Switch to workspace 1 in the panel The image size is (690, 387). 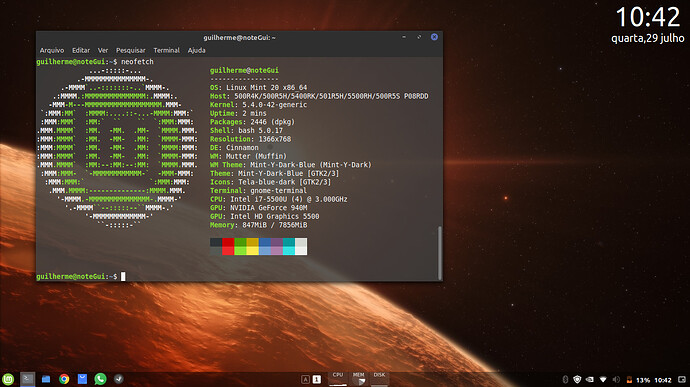pos(316,380)
